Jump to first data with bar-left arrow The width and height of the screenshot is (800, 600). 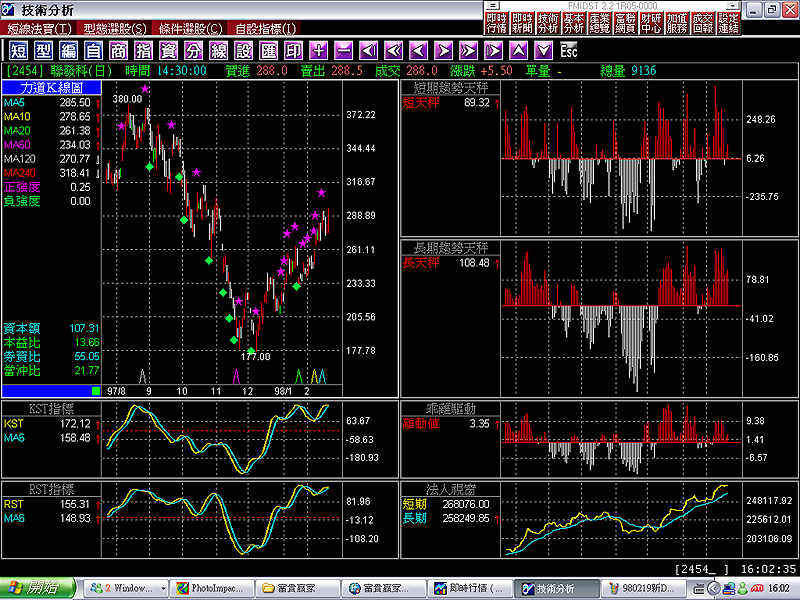coord(368,51)
